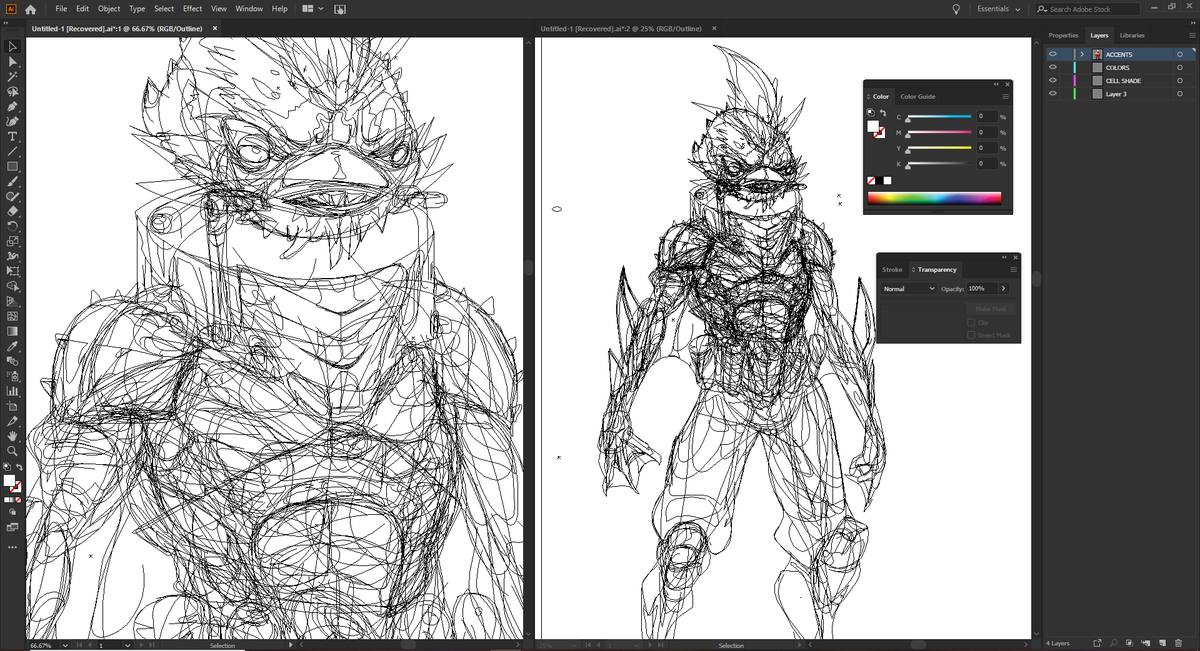Image resolution: width=1200 pixels, height=651 pixels.
Task: Select the Direct Selection tool
Action: point(13,62)
